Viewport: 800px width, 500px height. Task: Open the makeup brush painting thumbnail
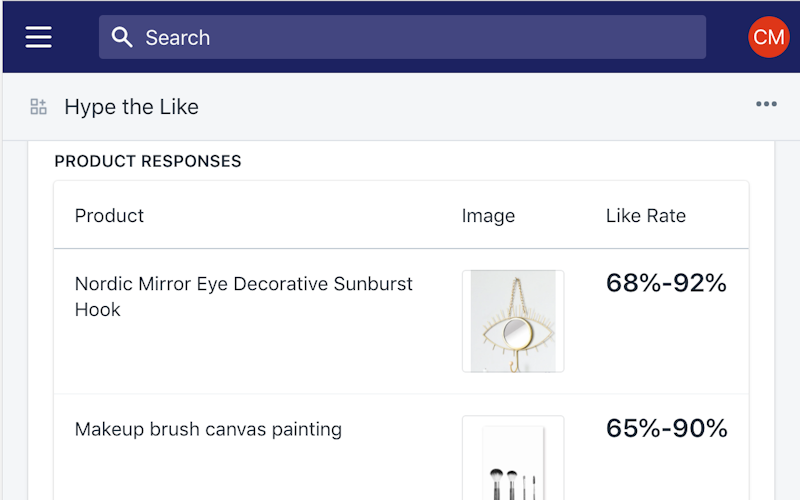[513, 458]
